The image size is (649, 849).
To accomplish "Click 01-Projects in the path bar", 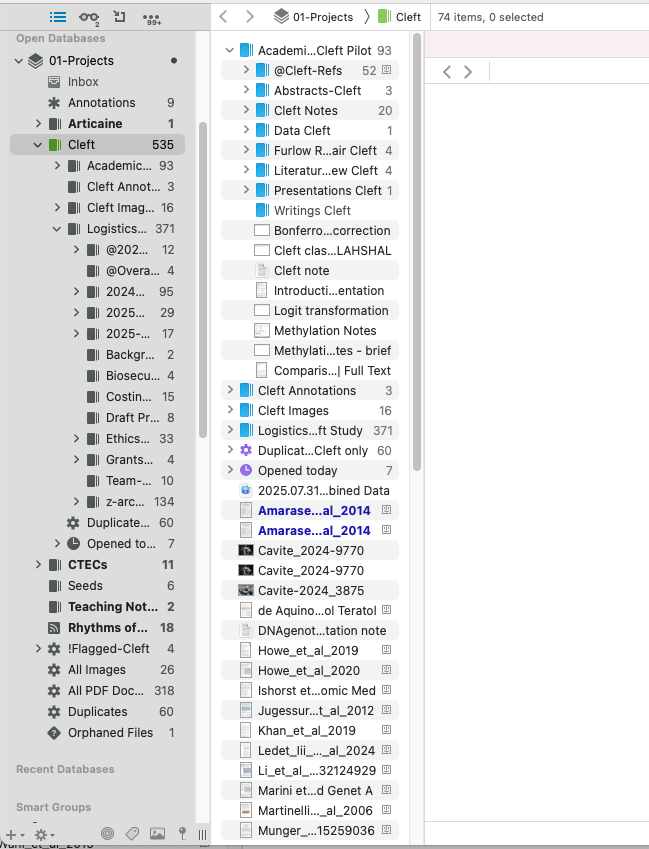I will [314, 17].
